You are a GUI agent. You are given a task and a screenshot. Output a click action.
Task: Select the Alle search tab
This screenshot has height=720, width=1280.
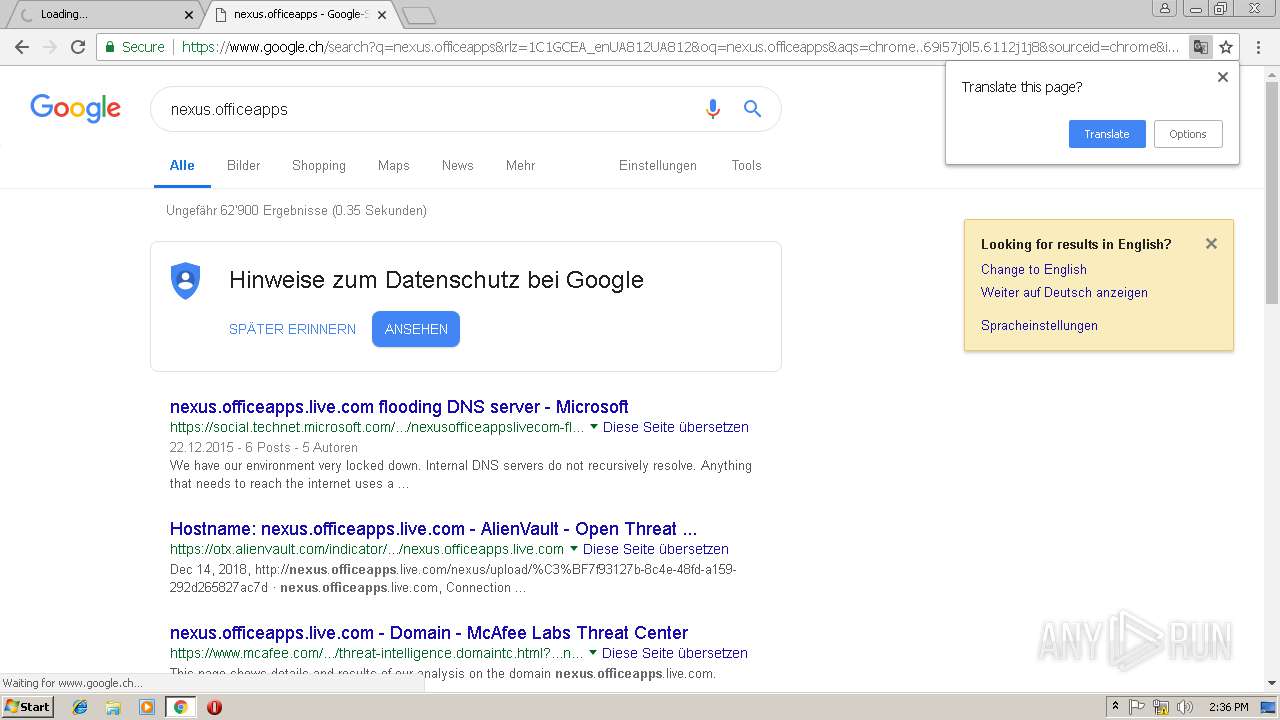pos(182,166)
